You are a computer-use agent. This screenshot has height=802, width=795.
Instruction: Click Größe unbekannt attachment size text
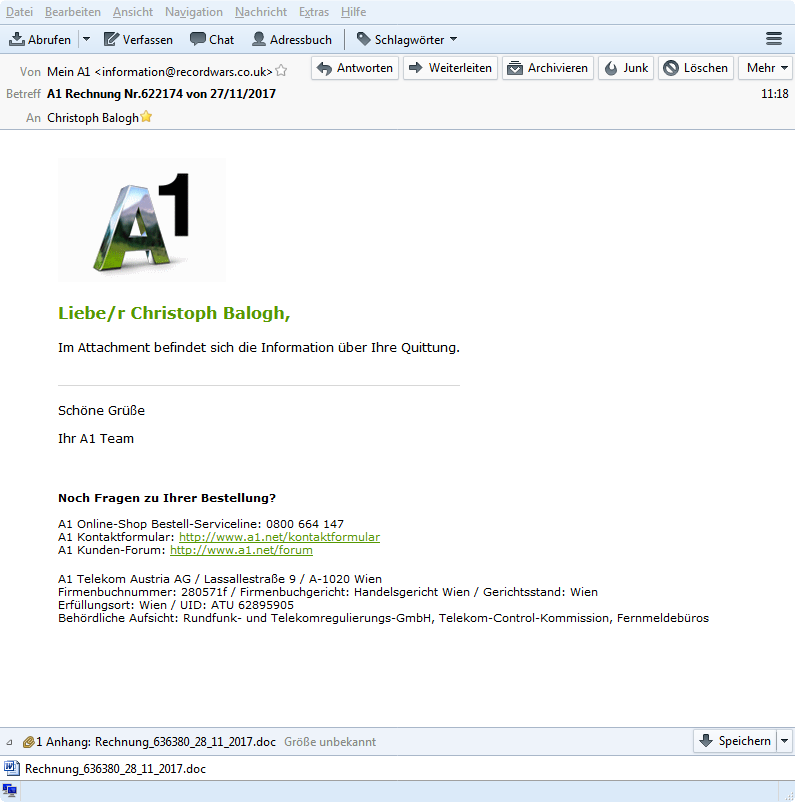(x=330, y=742)
